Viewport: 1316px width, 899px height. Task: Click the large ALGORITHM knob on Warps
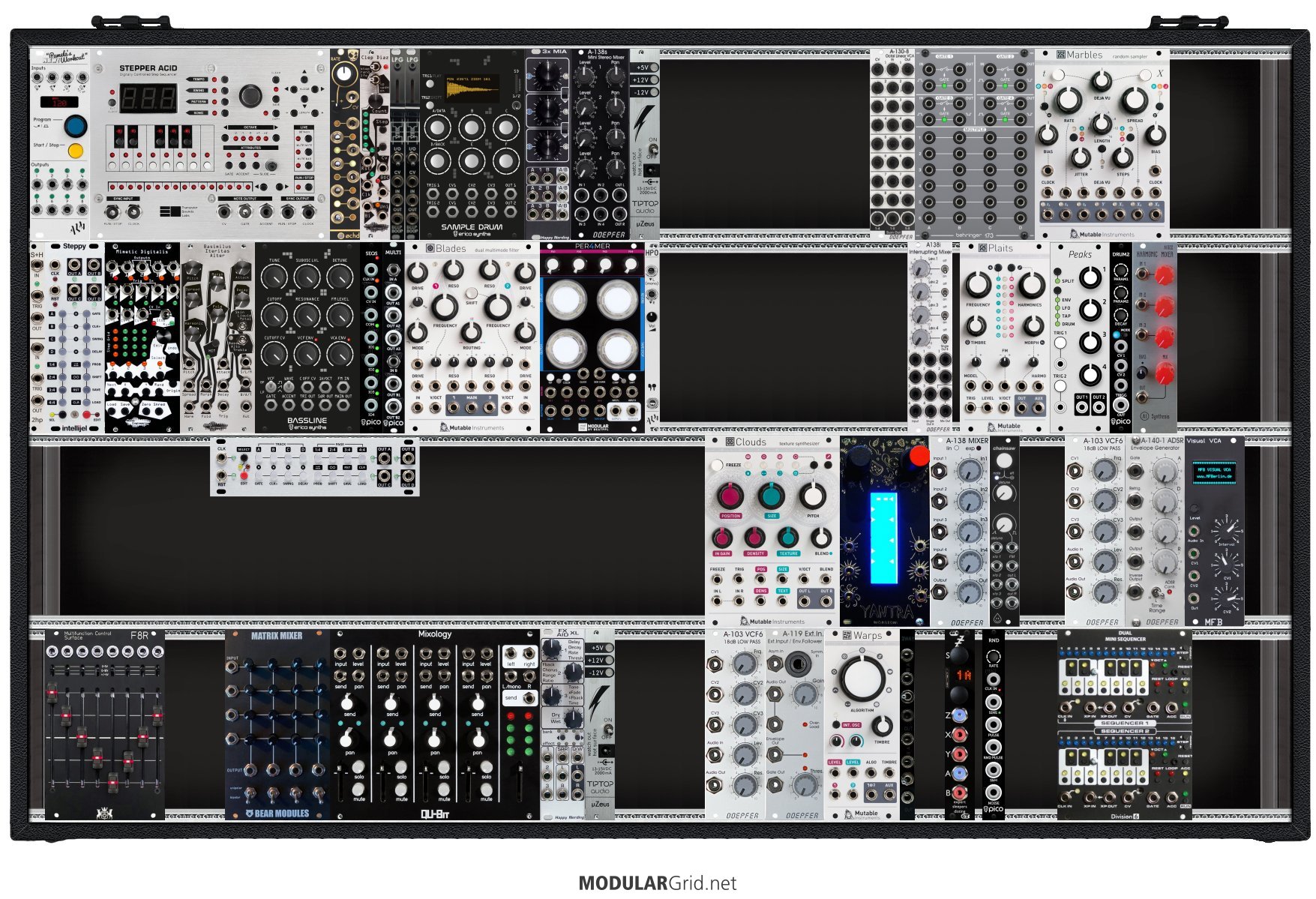pyautogui.click(x=862, y=678)
